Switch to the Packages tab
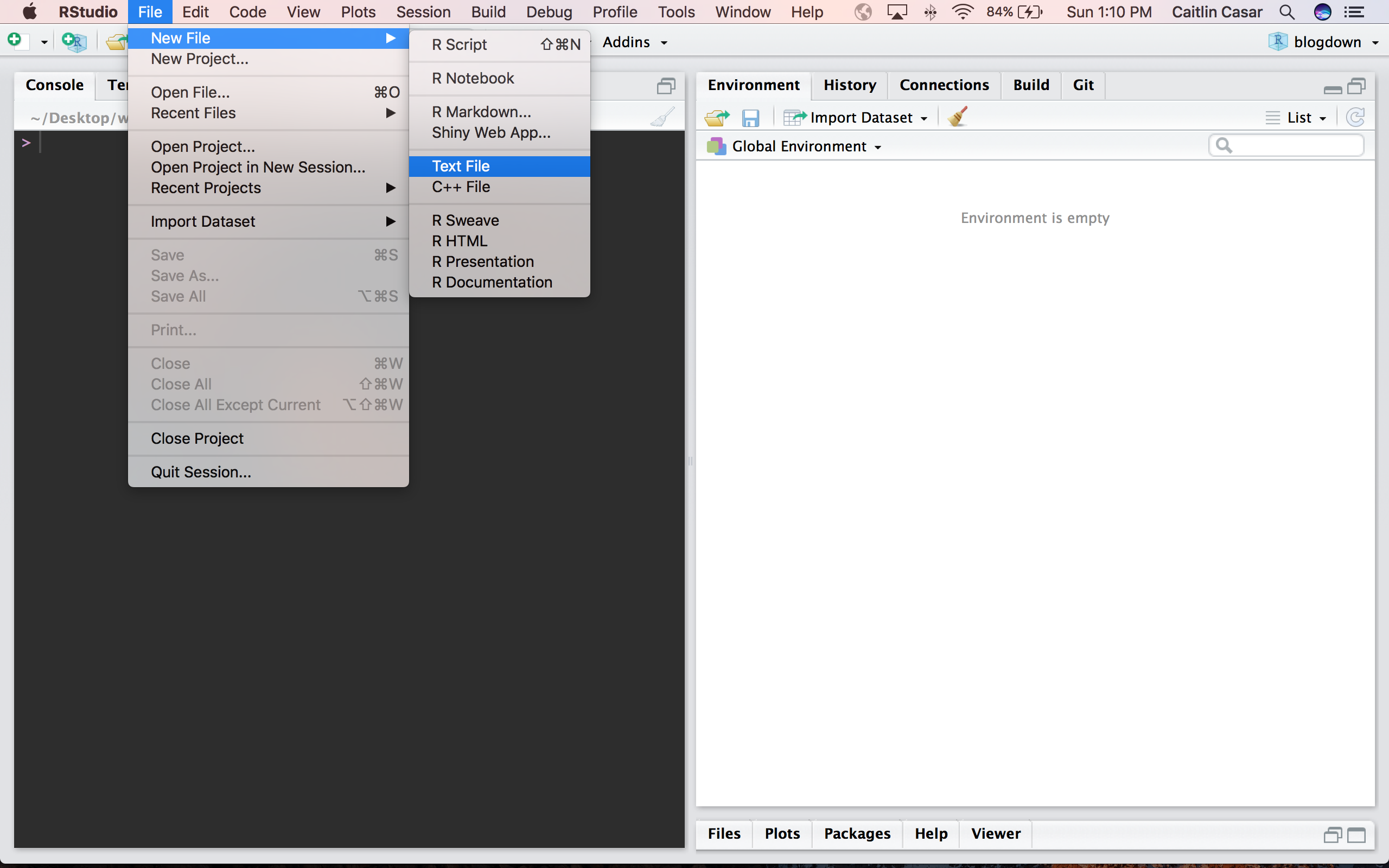This screenshot has width=1389, height=868. point(857,834)
